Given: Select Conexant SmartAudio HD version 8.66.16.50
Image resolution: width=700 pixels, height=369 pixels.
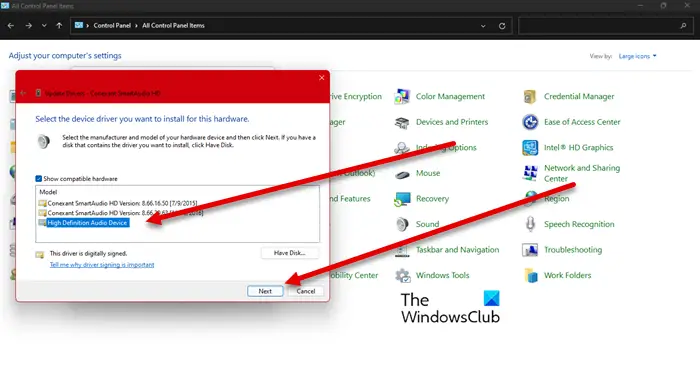Looking at the screenshot, I should 122,203.
